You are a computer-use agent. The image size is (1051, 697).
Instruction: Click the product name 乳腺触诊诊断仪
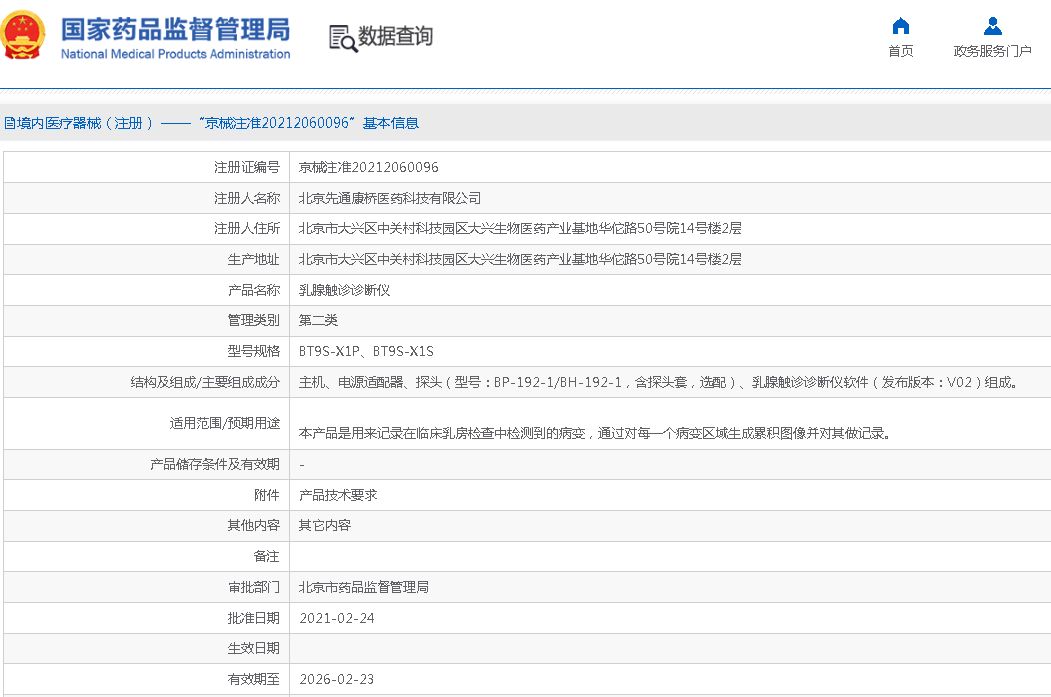[x=344, y=290]
